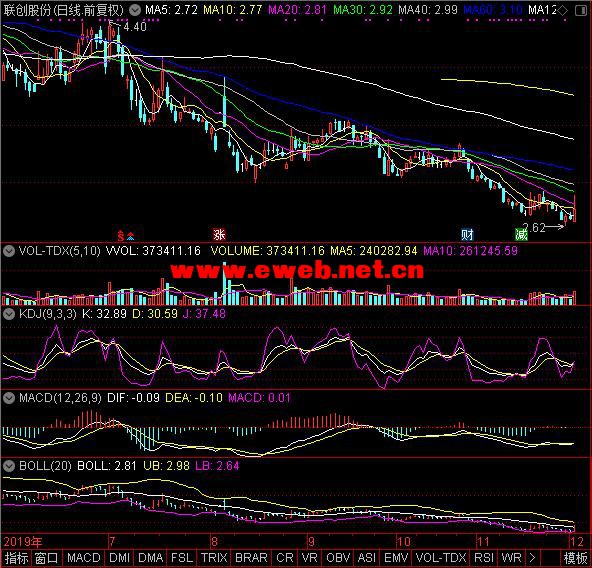Click the red dollar-sign marker on the chart
Viewport: 592px width, 568px height.
[121, 236]
